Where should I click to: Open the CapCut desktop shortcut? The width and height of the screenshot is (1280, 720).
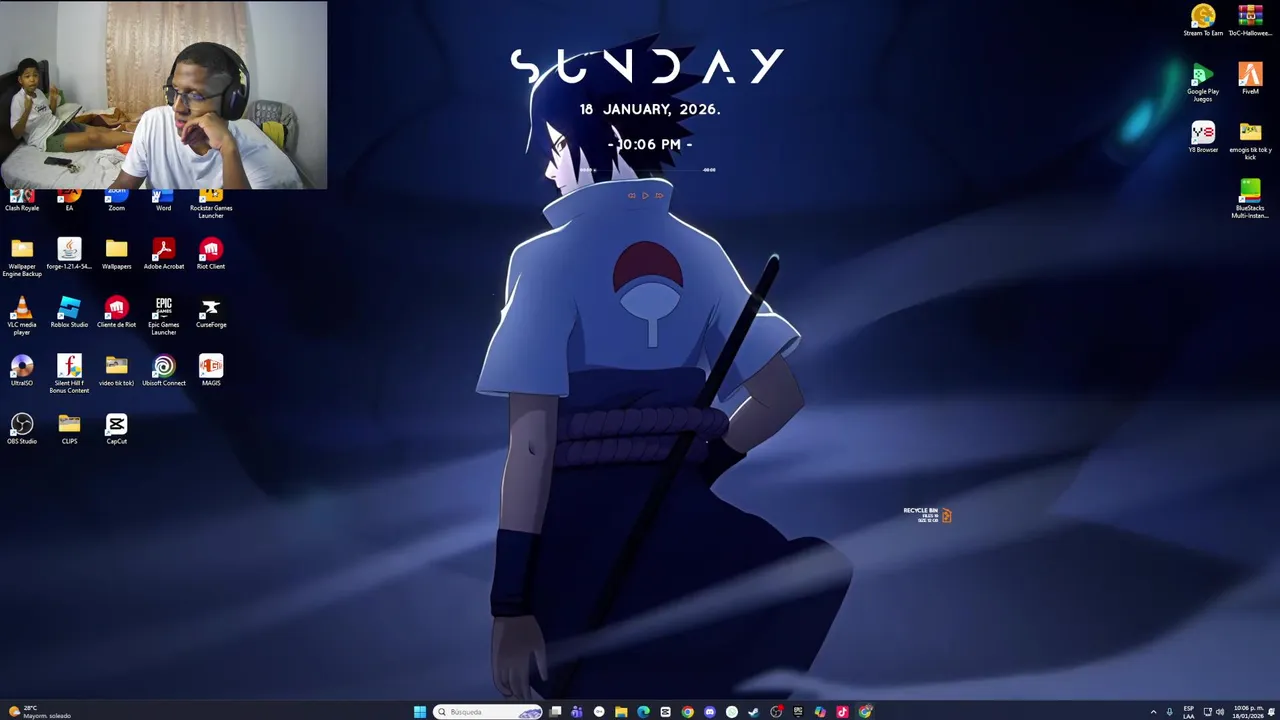point(116,428)
